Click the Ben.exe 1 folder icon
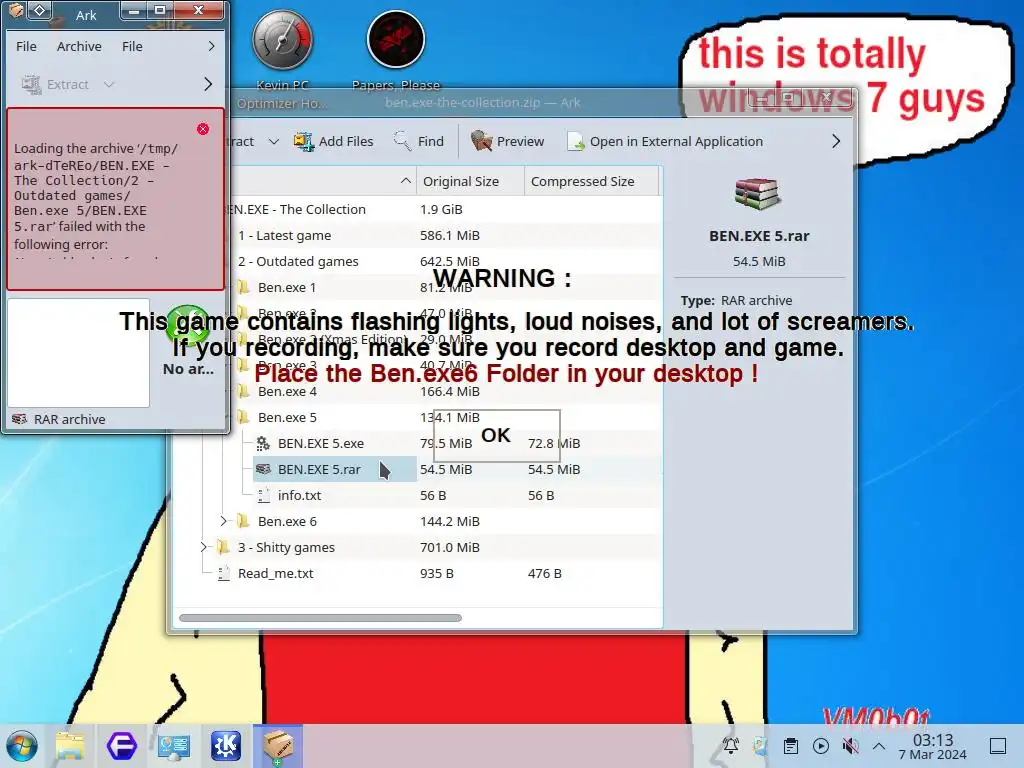This screenshot has height=768, width=1024. click(244, 287)
